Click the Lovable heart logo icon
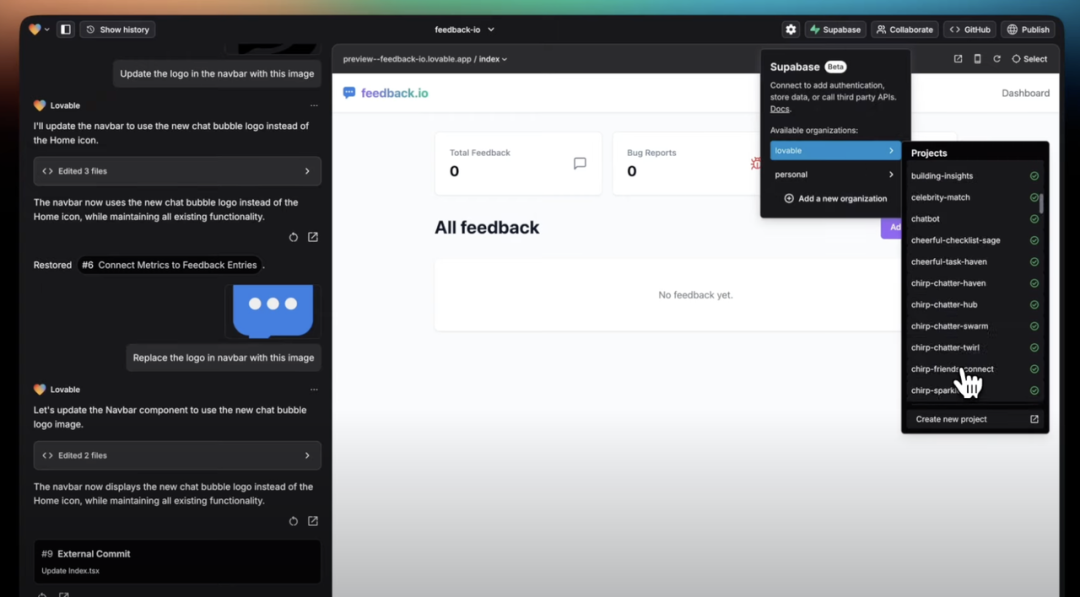The image size is (1080, 597). 34,30
